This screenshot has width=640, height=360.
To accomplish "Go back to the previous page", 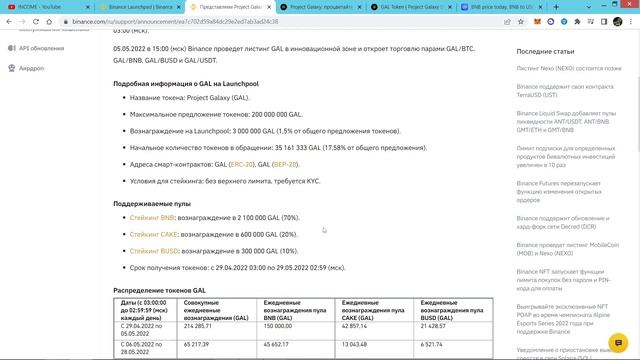I will click(x=9, y=22).
